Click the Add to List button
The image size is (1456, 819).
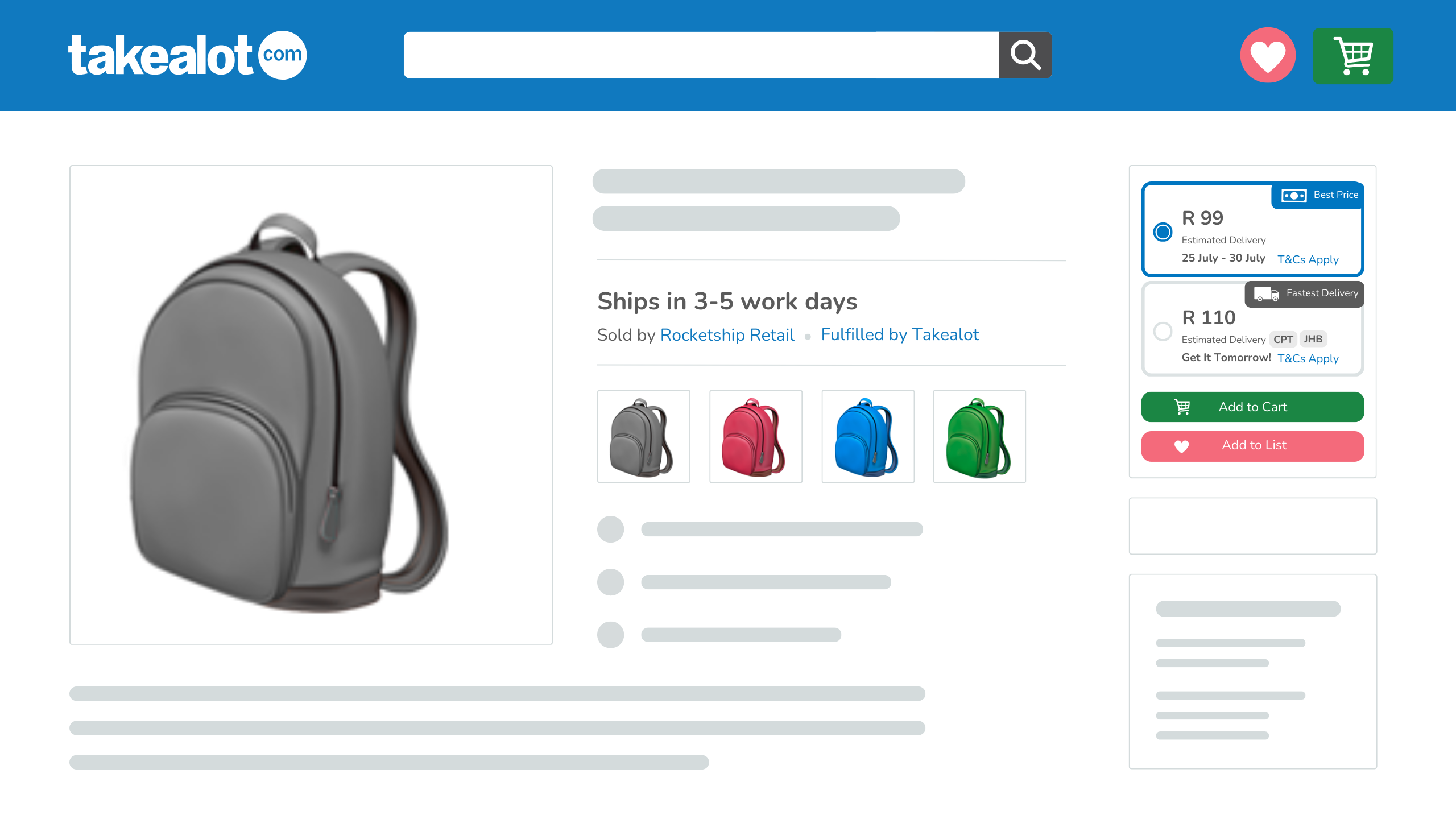(x=1252, y=446)
